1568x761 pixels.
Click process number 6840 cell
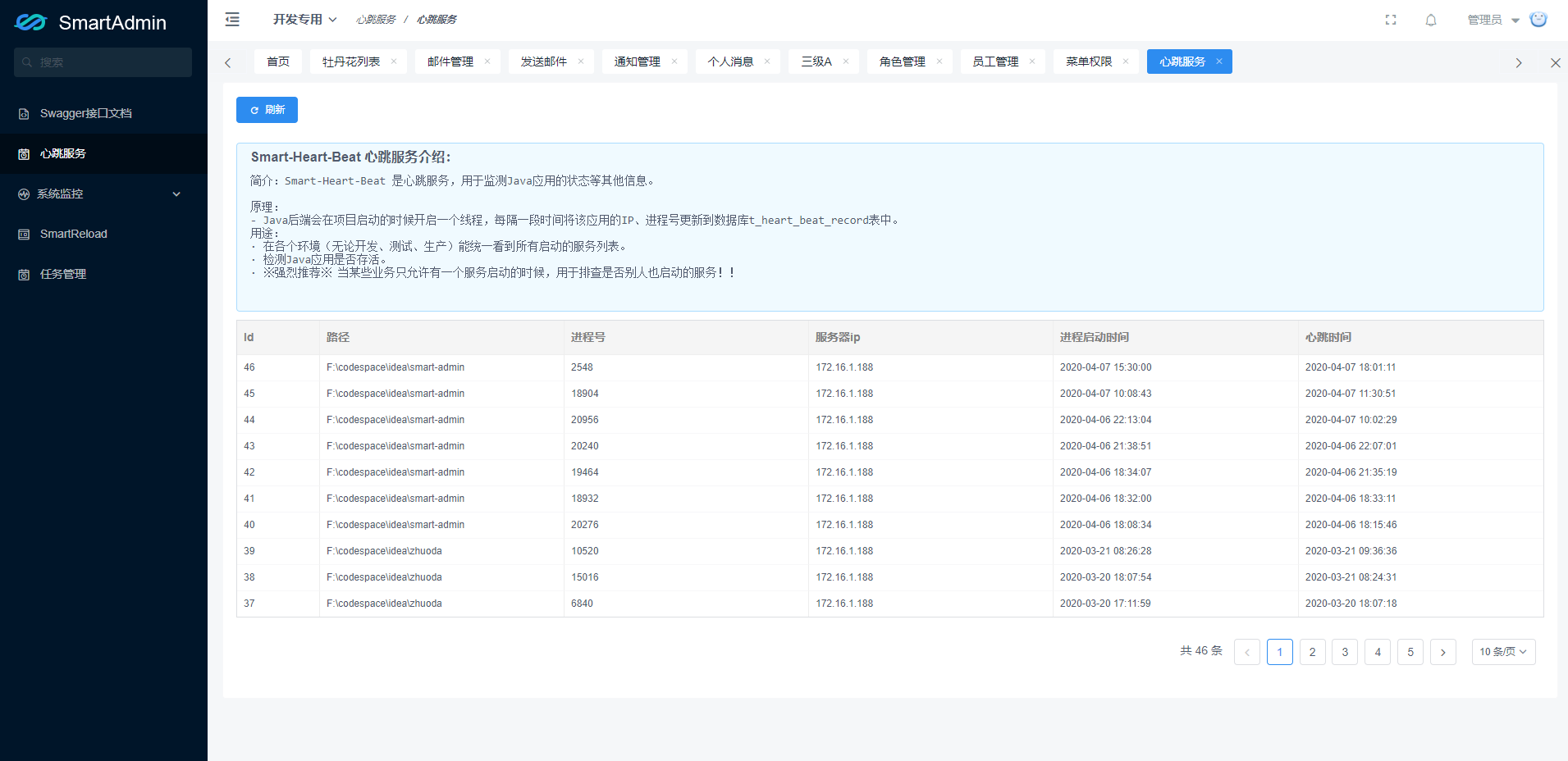click(685, 604)
